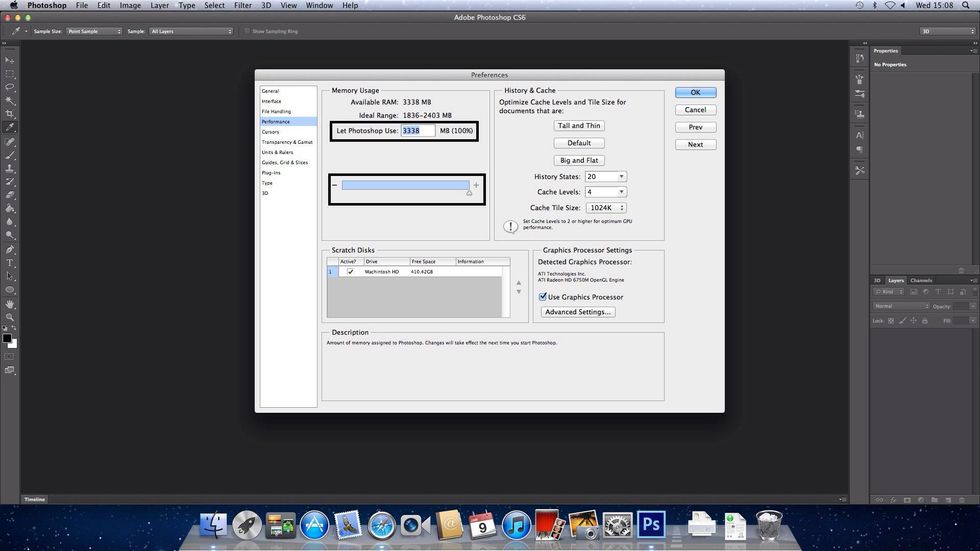This screenshot has height=551, width=980.
Task: Select the Type tool
Action: click(x=10, y=263)
